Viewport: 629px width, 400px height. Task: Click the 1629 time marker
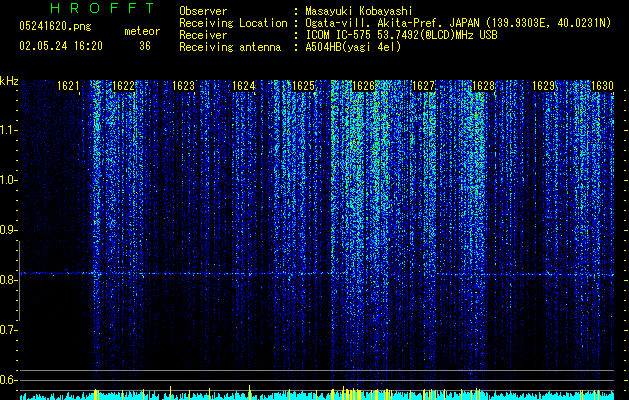(x=544, y=86)
